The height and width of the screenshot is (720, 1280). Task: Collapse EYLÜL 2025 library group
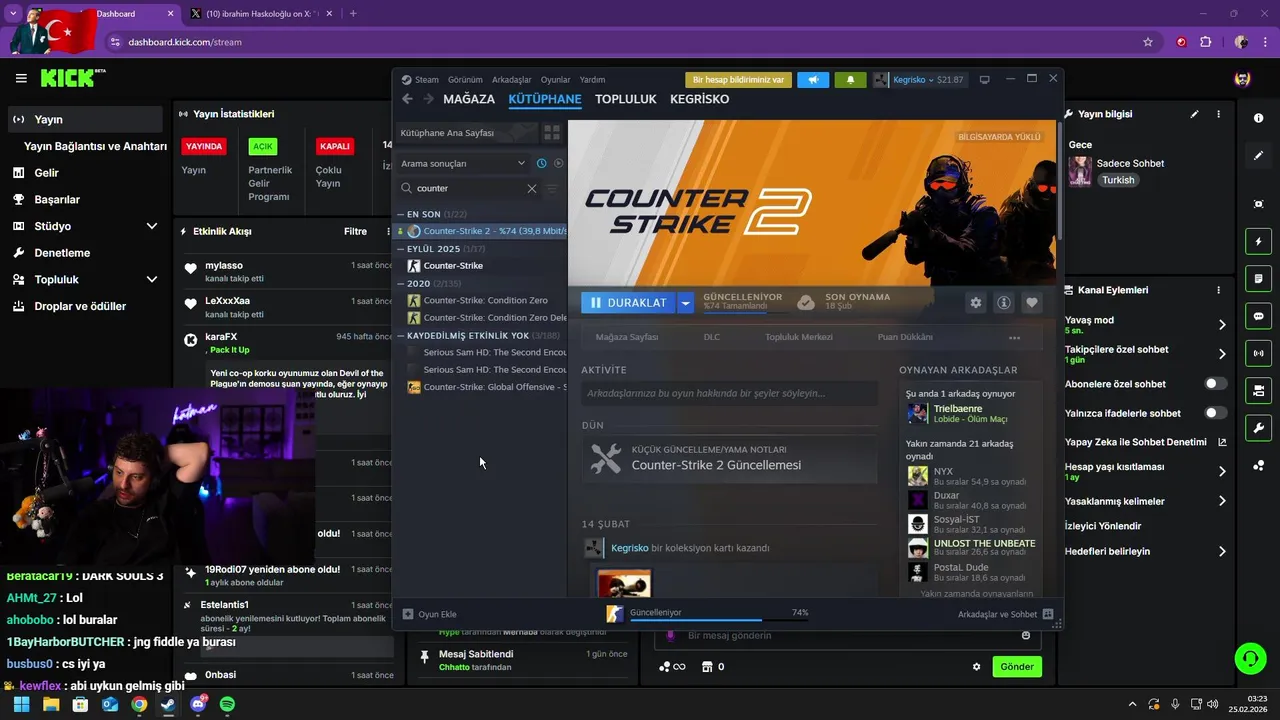(x=400, y=249)
